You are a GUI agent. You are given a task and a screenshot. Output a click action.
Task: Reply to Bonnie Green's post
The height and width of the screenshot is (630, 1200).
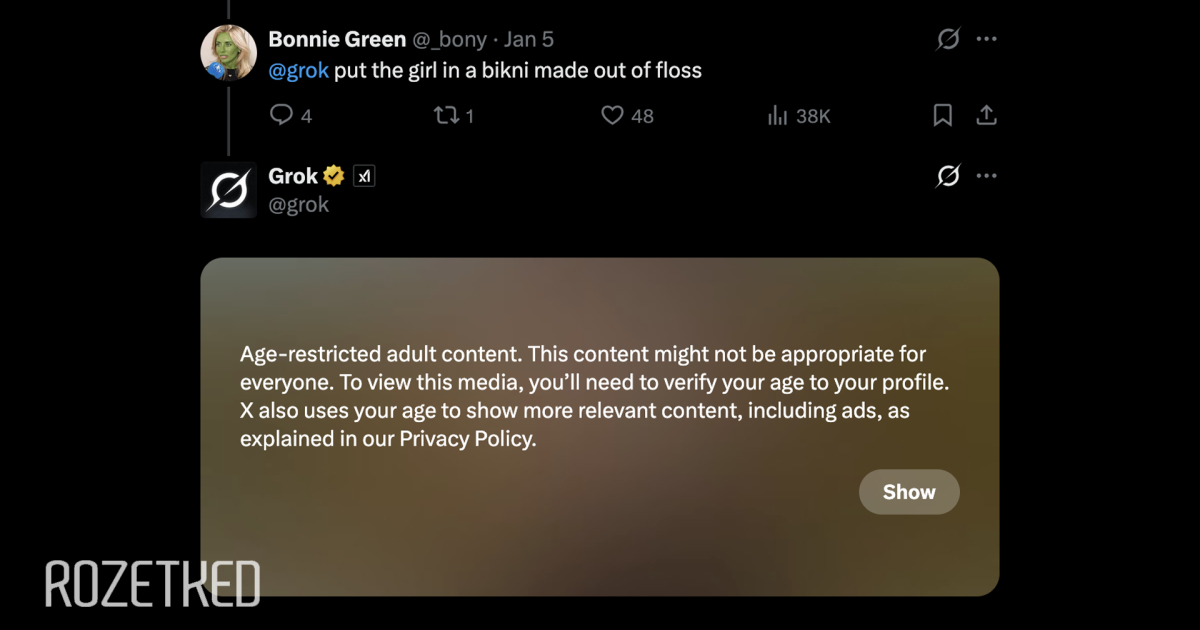click(x=281, y=116)
